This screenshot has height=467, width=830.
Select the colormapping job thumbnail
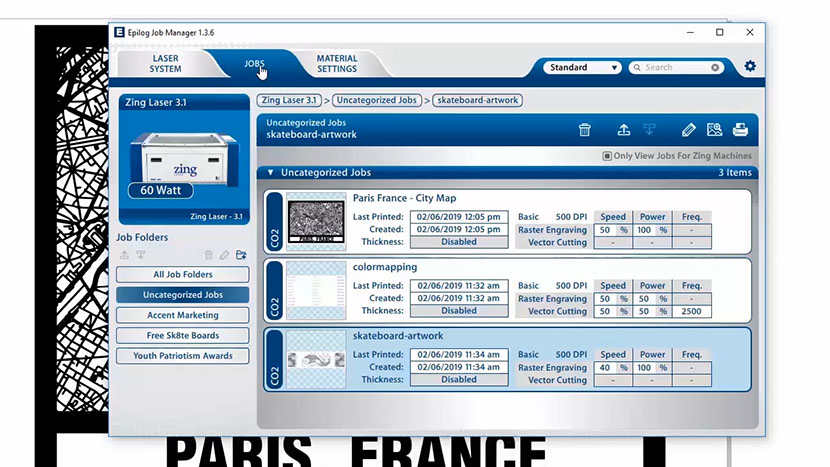click(315, 290)
